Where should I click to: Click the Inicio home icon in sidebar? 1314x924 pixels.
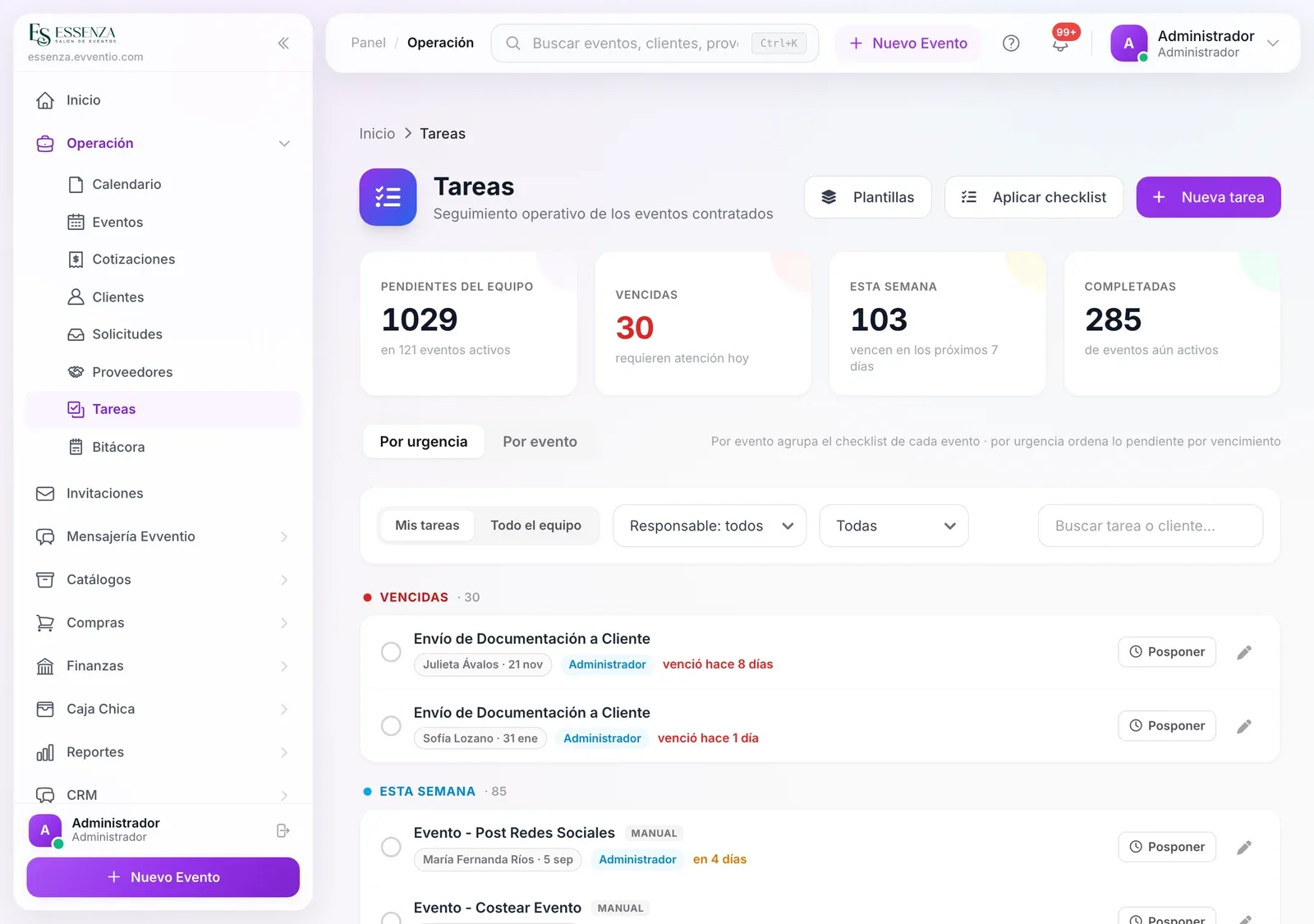click(45, 100)
